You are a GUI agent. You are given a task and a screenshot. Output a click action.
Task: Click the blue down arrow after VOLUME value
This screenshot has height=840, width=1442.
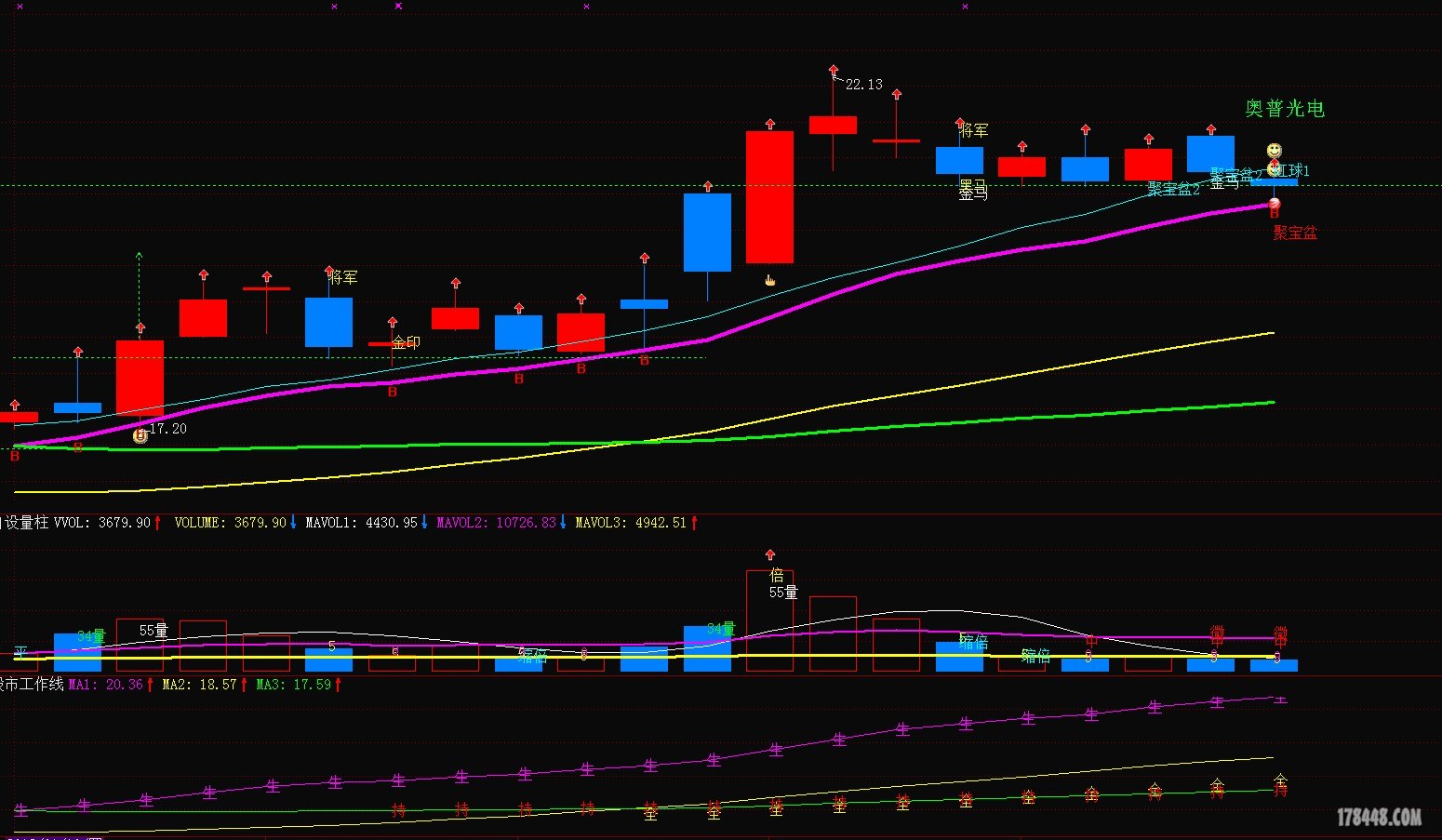293,523
